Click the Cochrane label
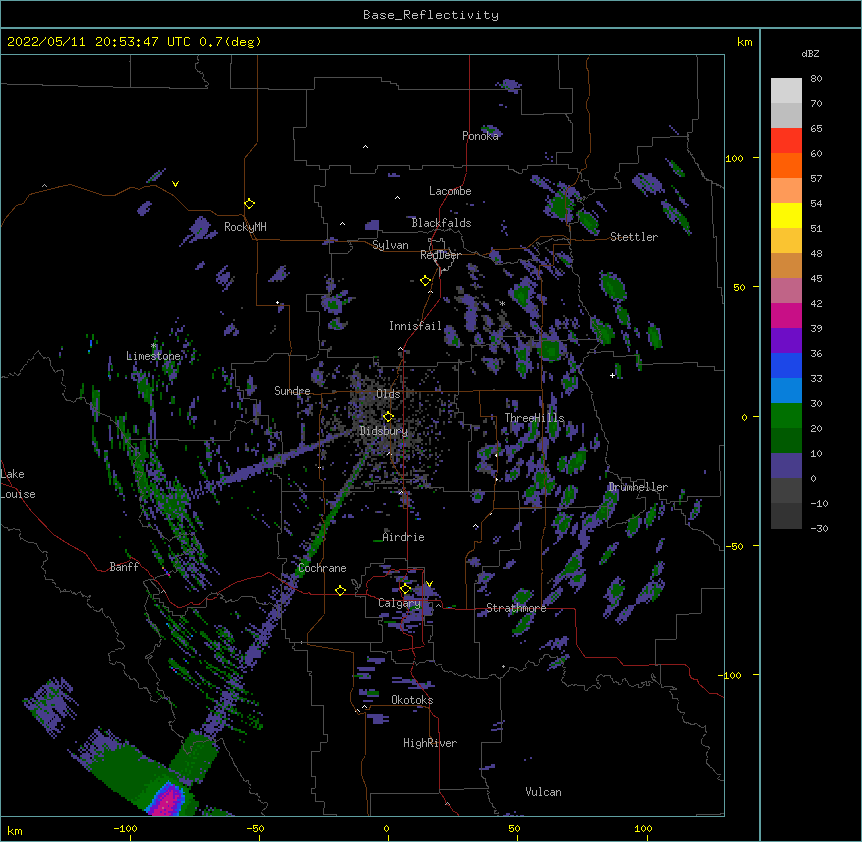The width and height of the screenshot is (862, 842). pyautogui.click(x=322, y=568)
